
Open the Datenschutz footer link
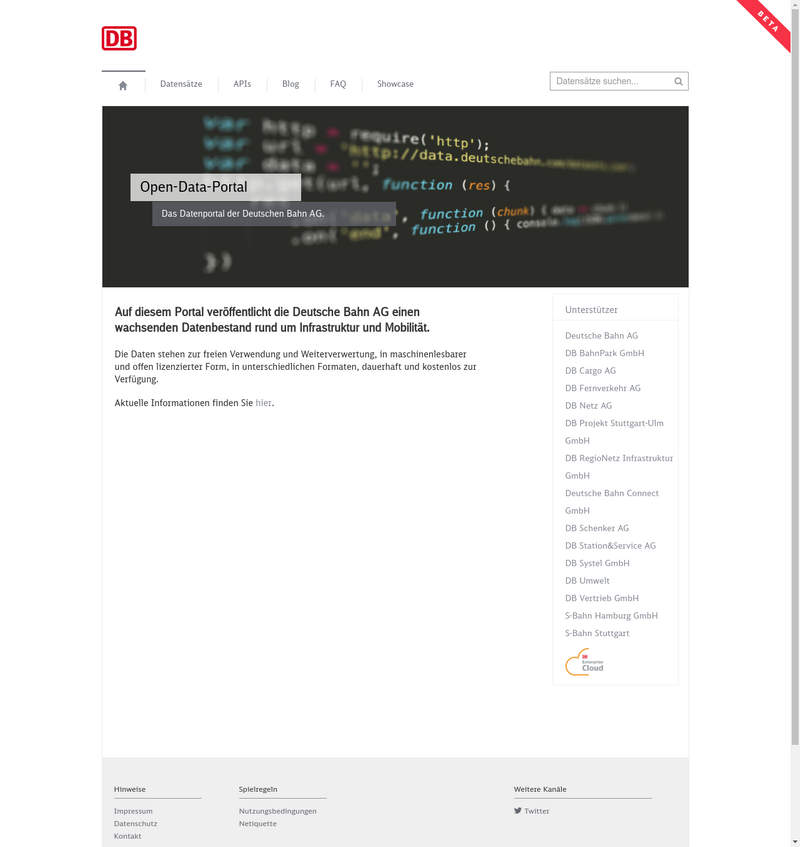click(x=135, y=823)
